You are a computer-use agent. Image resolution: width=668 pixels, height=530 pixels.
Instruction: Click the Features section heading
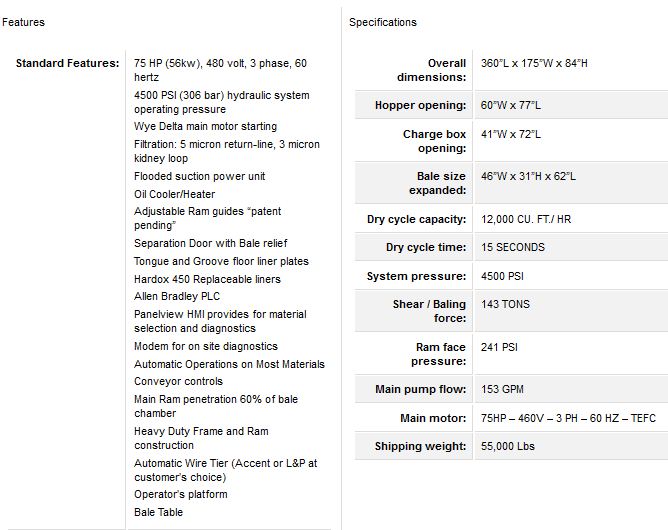23,22
